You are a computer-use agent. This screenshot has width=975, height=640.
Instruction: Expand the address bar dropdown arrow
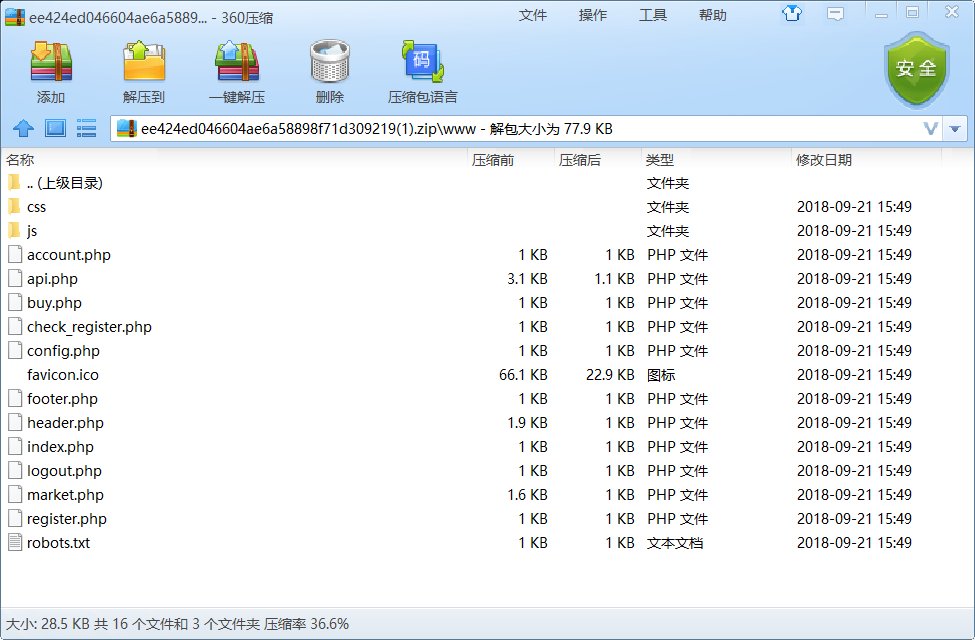pyautogui.click(x=955, y=129)
